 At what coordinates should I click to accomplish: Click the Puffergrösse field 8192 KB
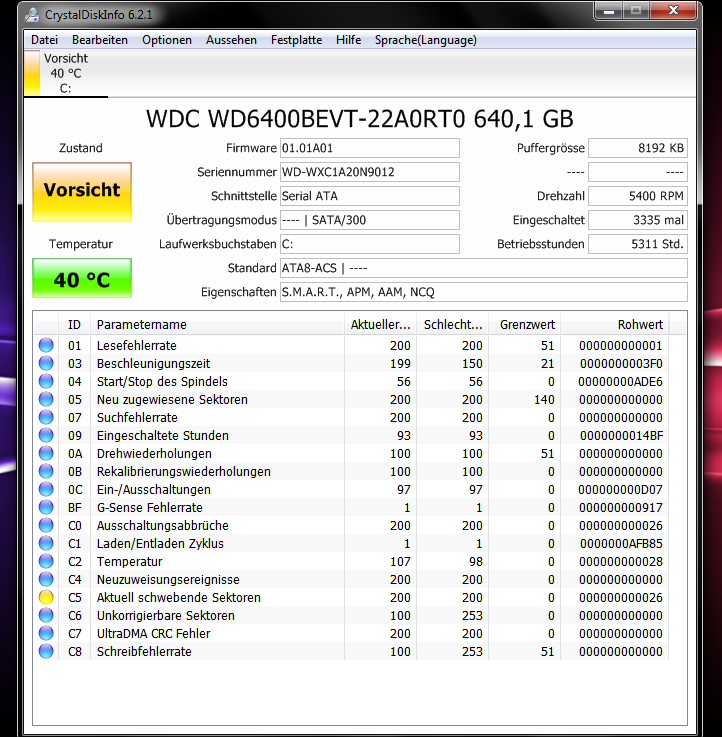coord(638,148)
